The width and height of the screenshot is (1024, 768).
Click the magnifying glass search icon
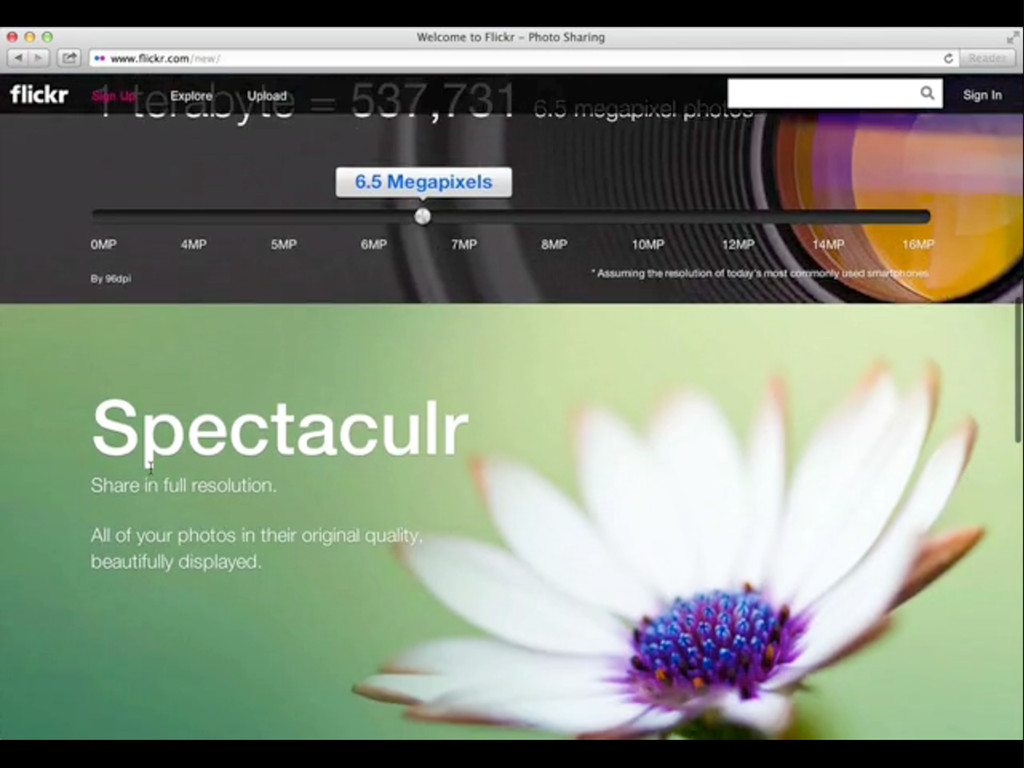point(928,94)
